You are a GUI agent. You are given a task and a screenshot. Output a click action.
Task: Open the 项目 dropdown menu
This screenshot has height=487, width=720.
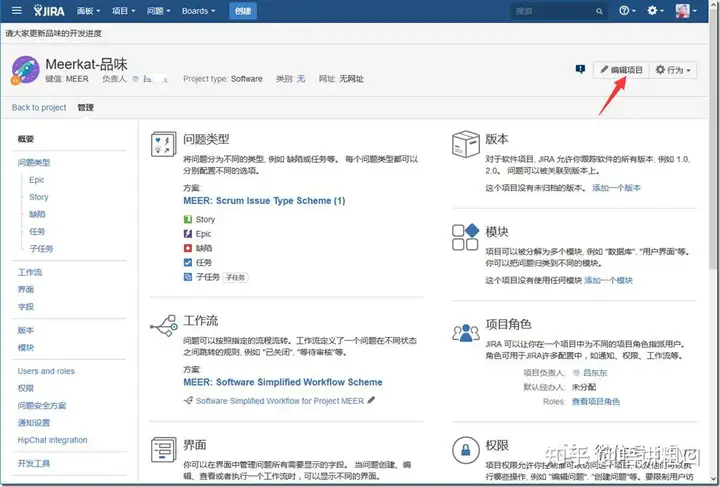(x=124, y=11)
